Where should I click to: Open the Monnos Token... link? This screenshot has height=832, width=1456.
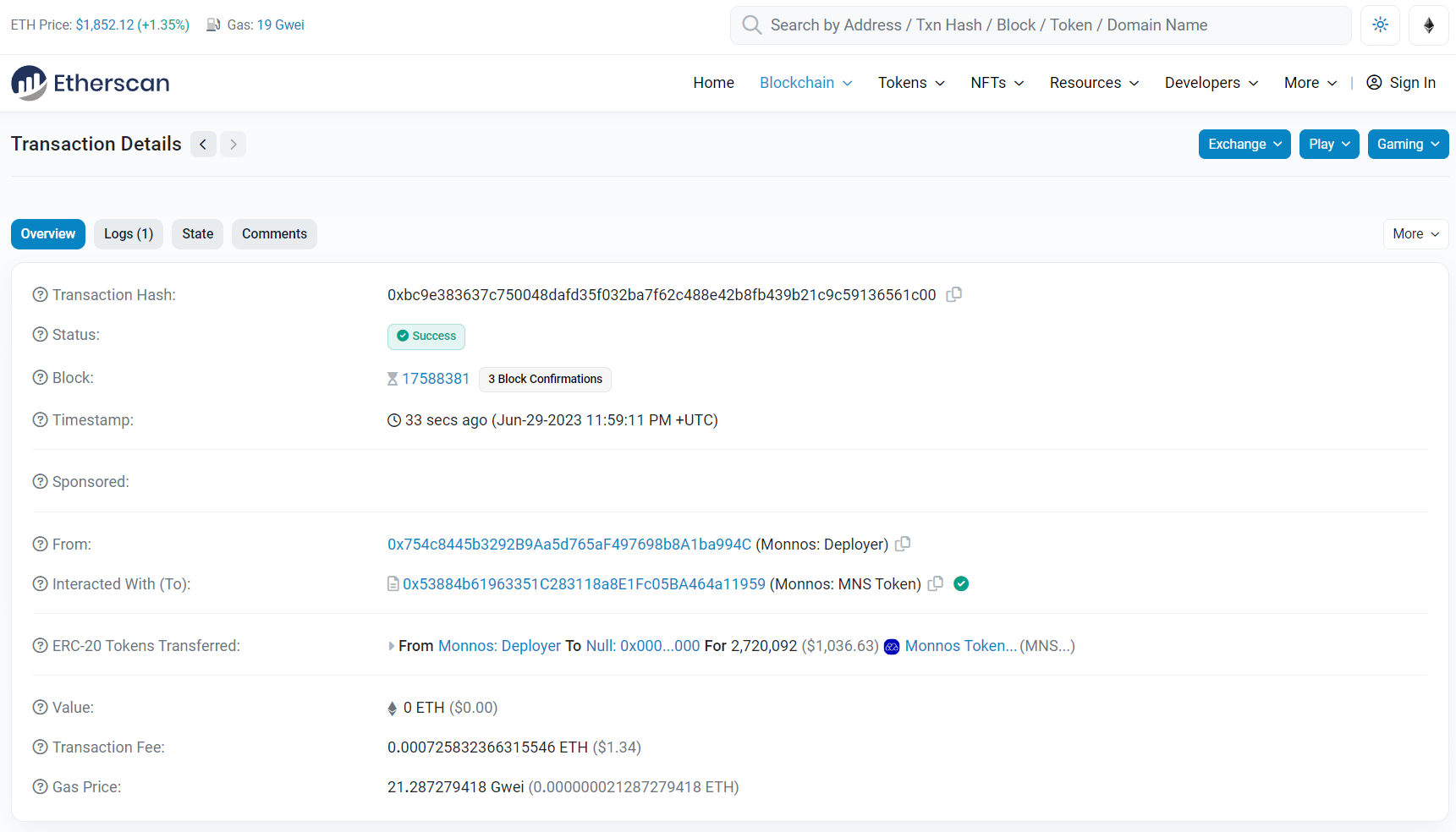[961, 645]
